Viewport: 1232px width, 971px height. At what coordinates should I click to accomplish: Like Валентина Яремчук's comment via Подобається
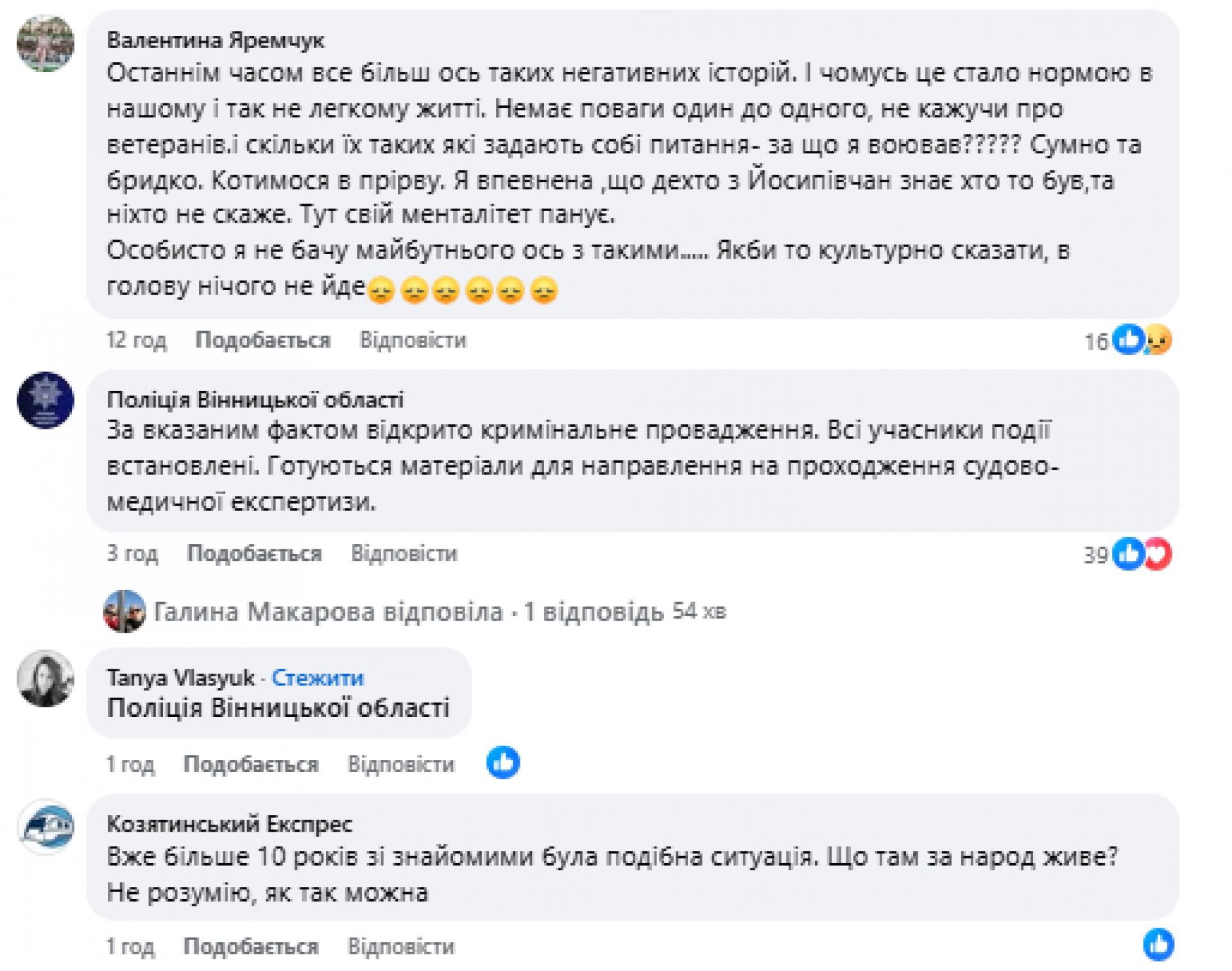[262, 340]
